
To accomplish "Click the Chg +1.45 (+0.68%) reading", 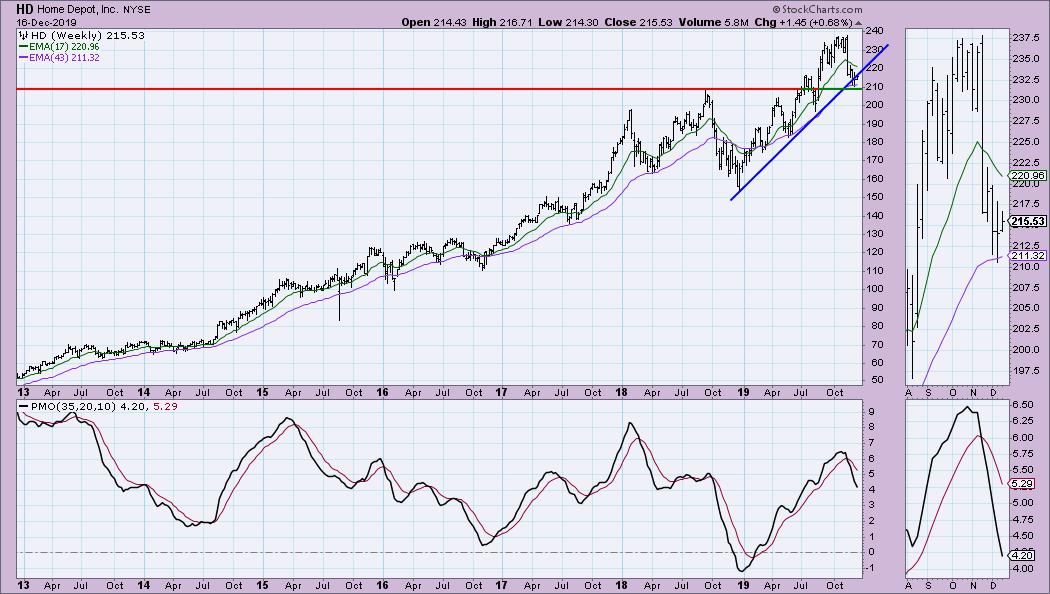I will [x=803, y=22].
